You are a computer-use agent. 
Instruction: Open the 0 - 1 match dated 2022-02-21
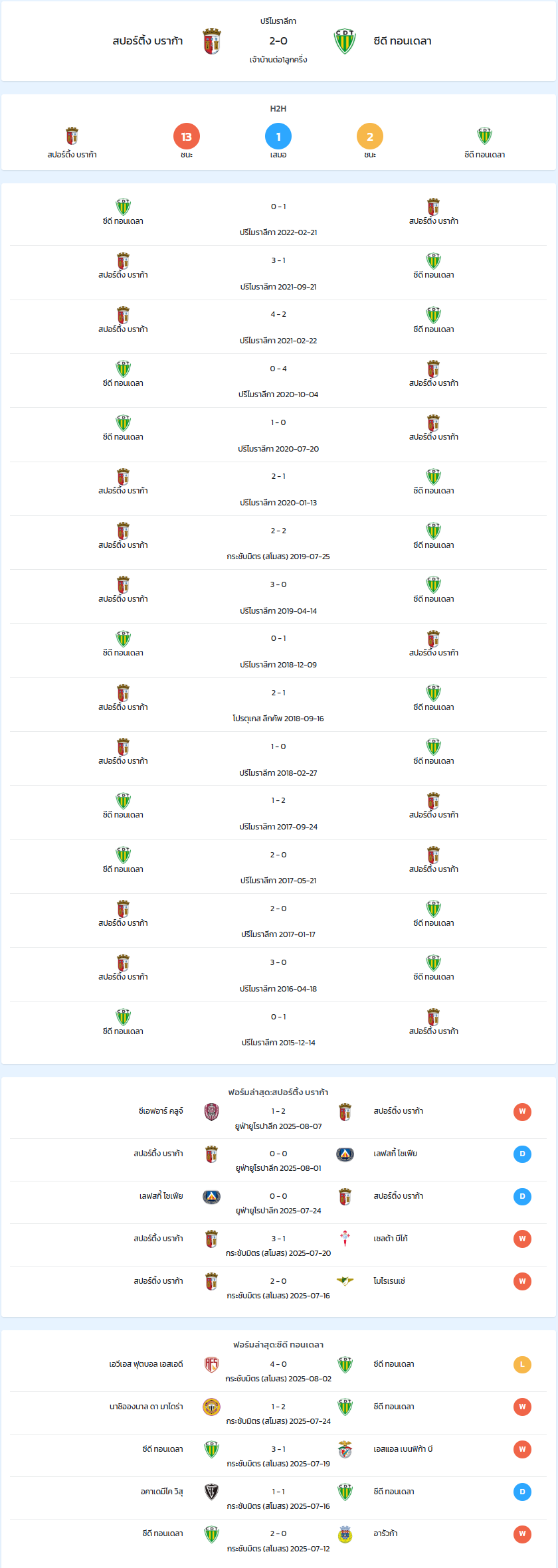pyautogui.click(x=278, y=219)
